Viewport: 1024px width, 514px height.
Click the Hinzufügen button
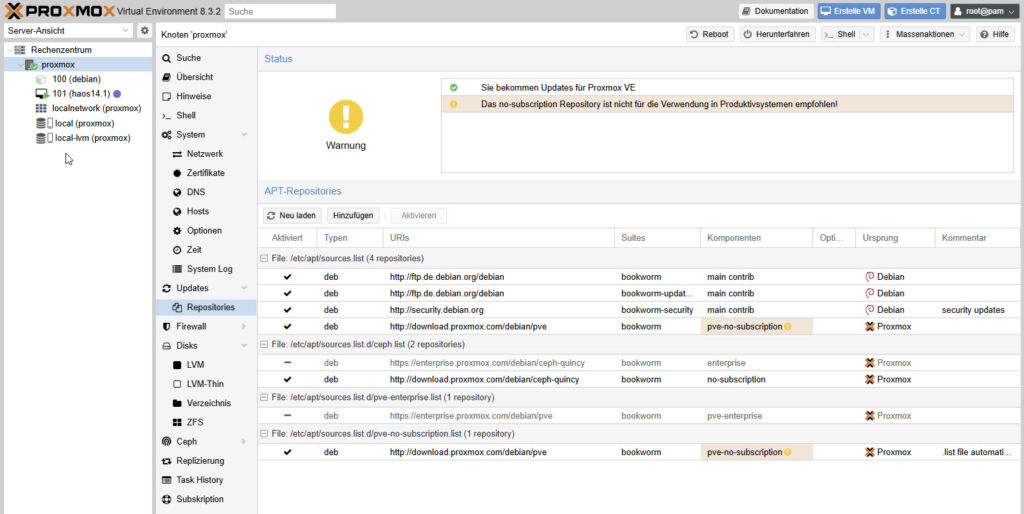coord(353,215)
